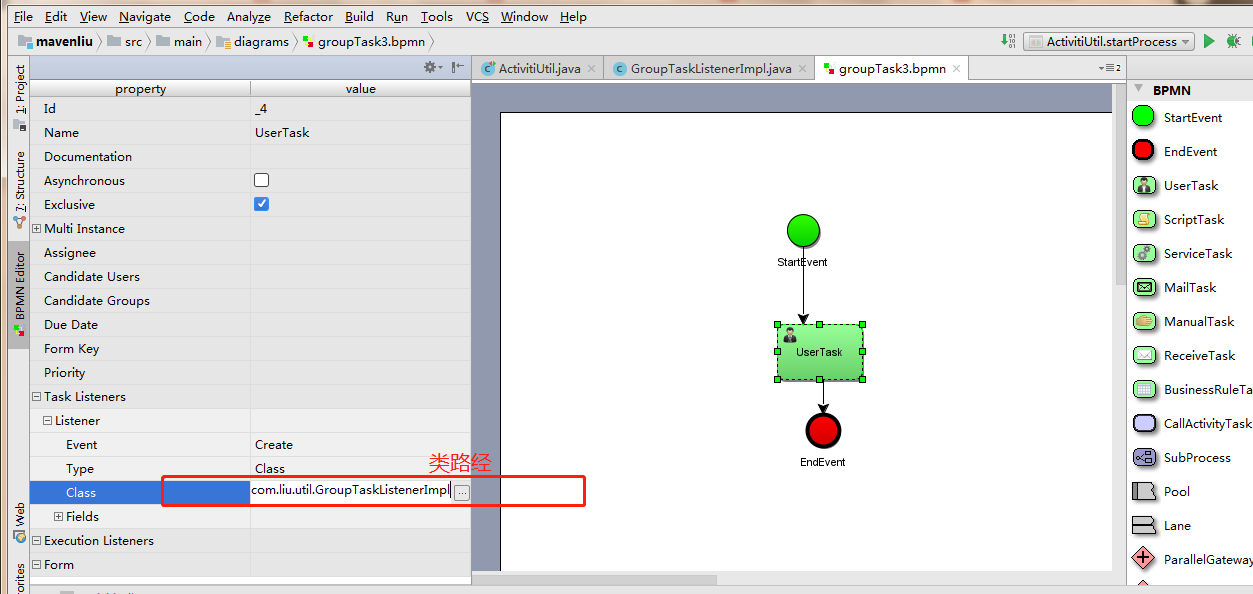
Task: Select the UserTask node on the canvas
Action: (x=820, y=352)
